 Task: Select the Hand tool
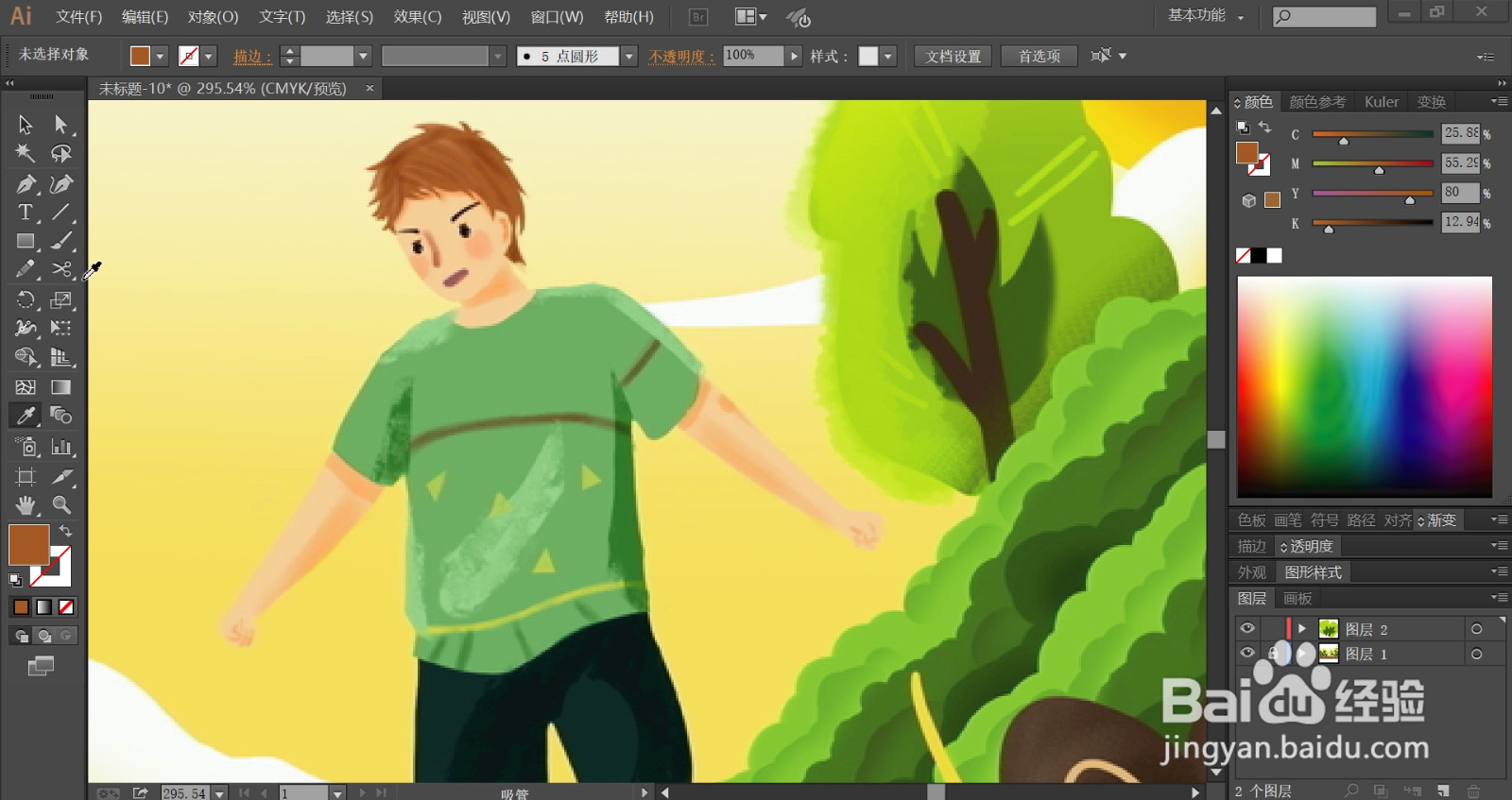[x=26, y=505]
